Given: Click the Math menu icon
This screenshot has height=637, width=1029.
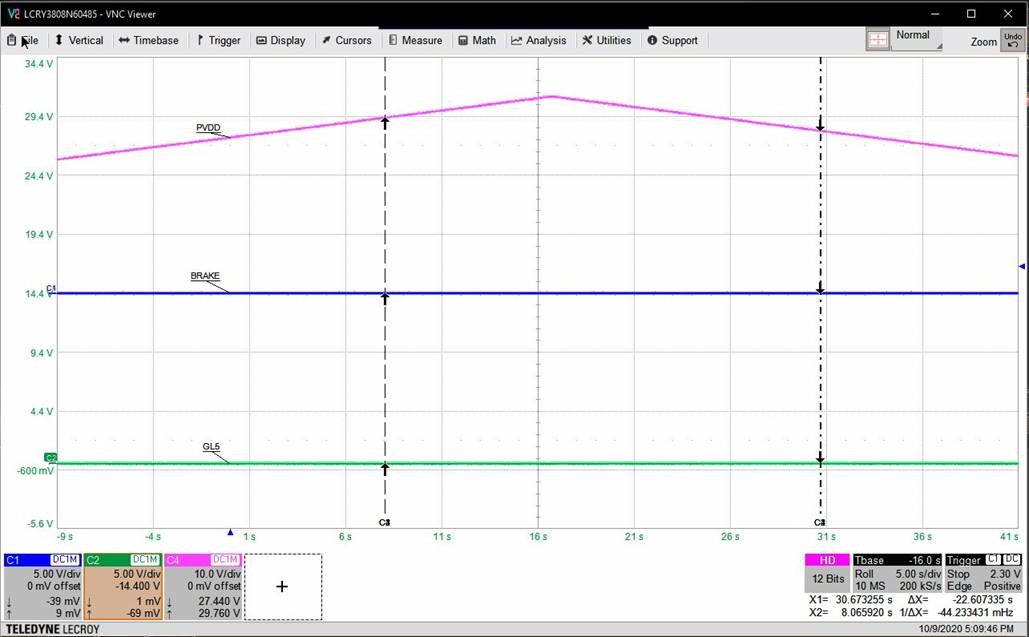Looking at the screenshot, I should click(462, 40).
